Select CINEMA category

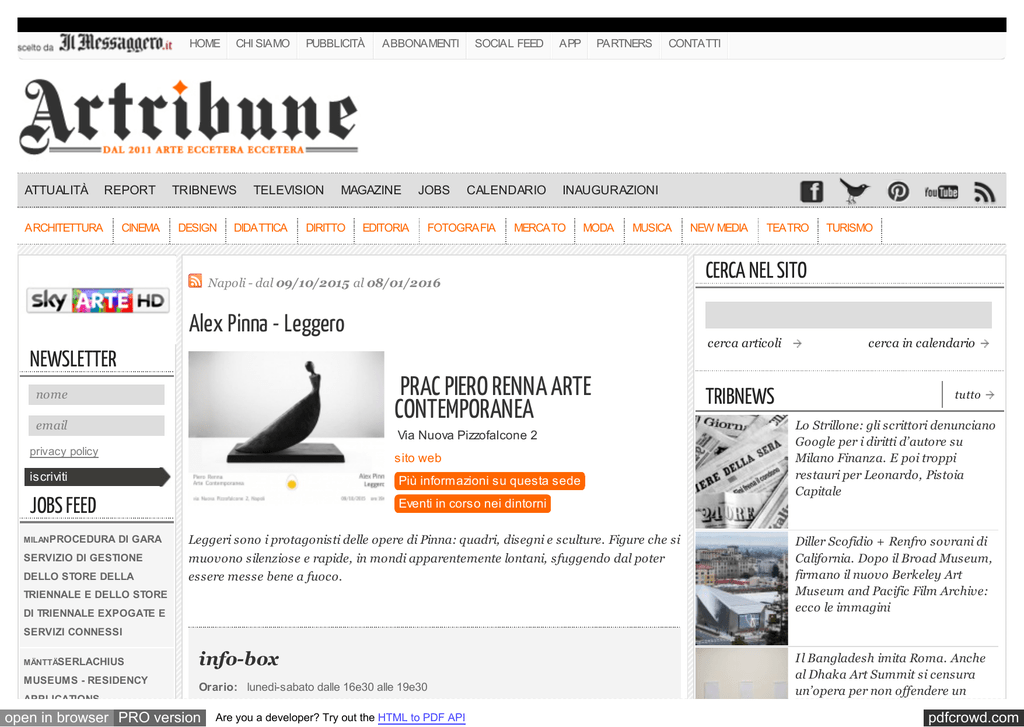click(140, 227)
